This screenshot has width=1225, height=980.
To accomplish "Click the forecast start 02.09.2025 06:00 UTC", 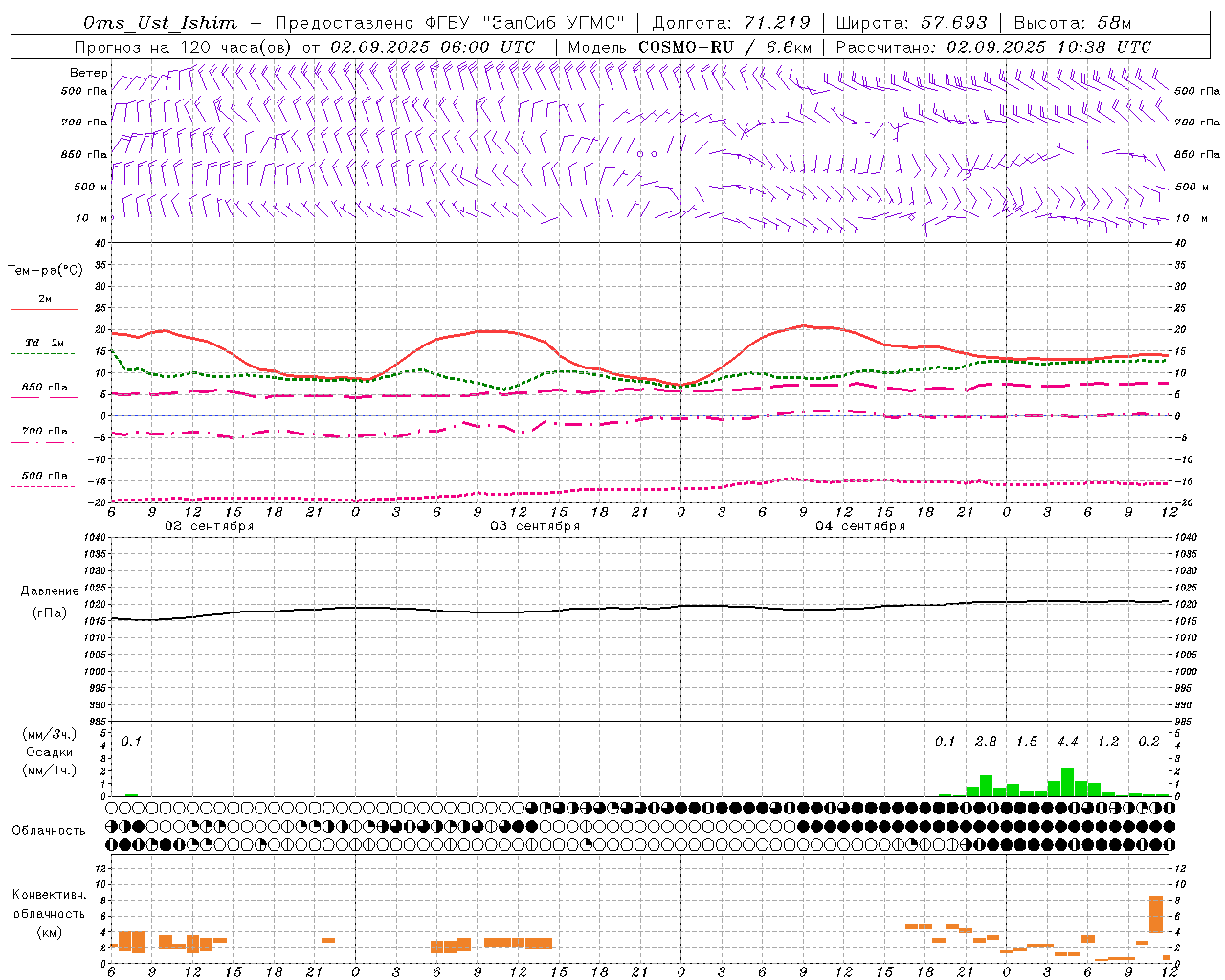I will [433, 47].
